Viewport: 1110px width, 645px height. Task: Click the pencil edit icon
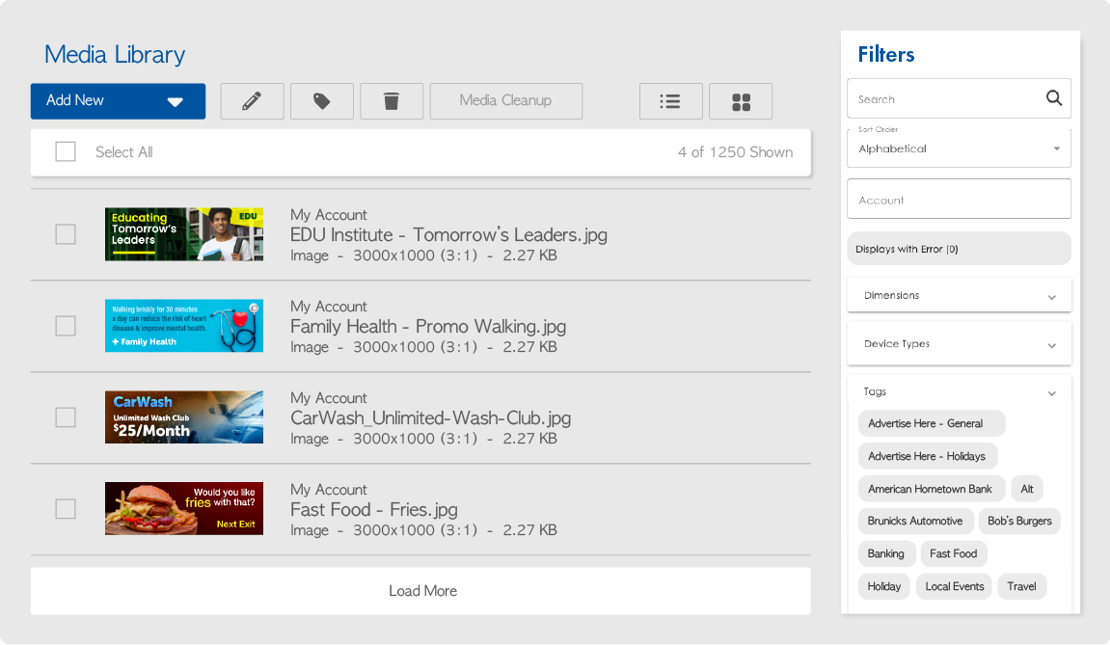[252, 101]
